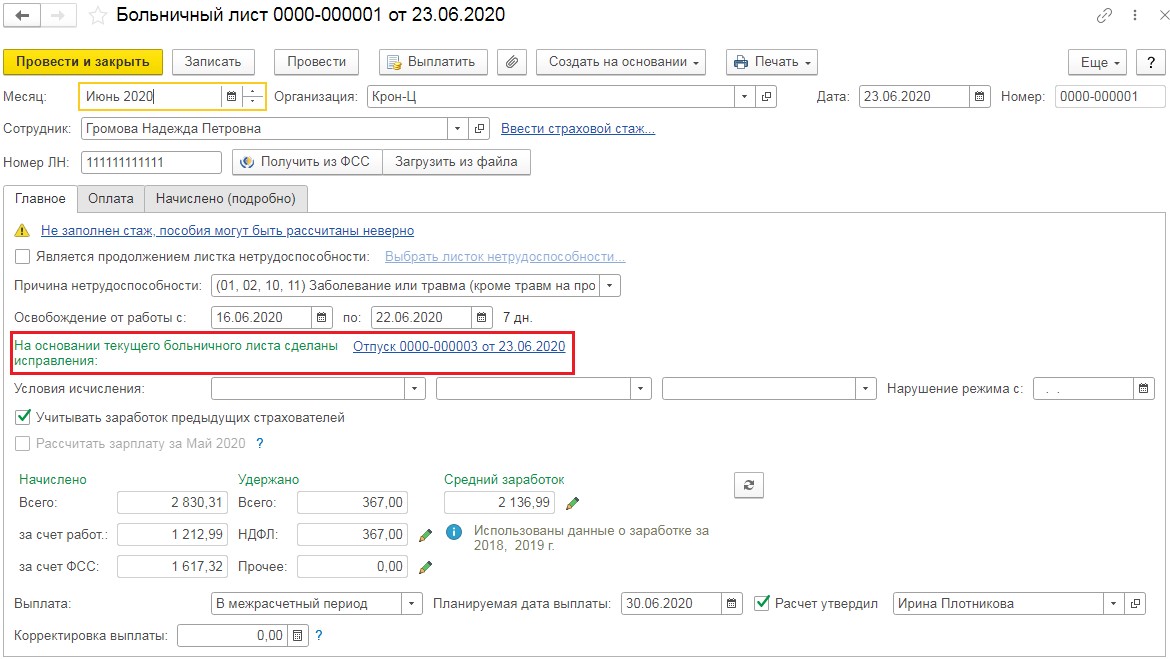Click the recalculate refresh arrows button

(x=749, y=486)
